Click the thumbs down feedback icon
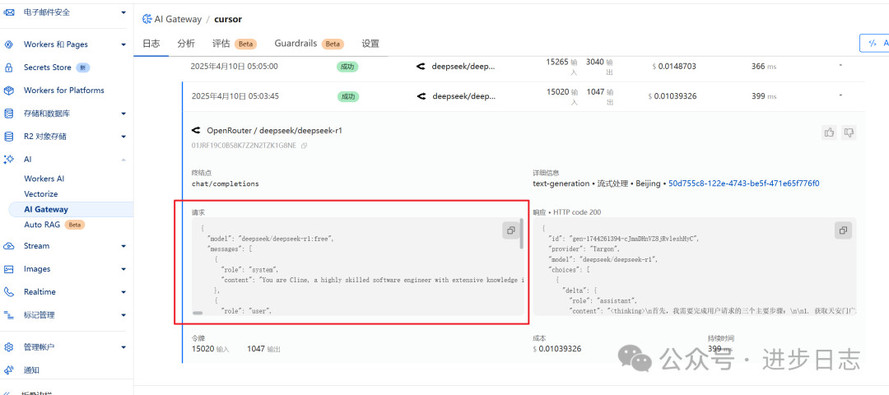Image resolution: width=889 pixels, height=395 pixels. tap(849, 133)
